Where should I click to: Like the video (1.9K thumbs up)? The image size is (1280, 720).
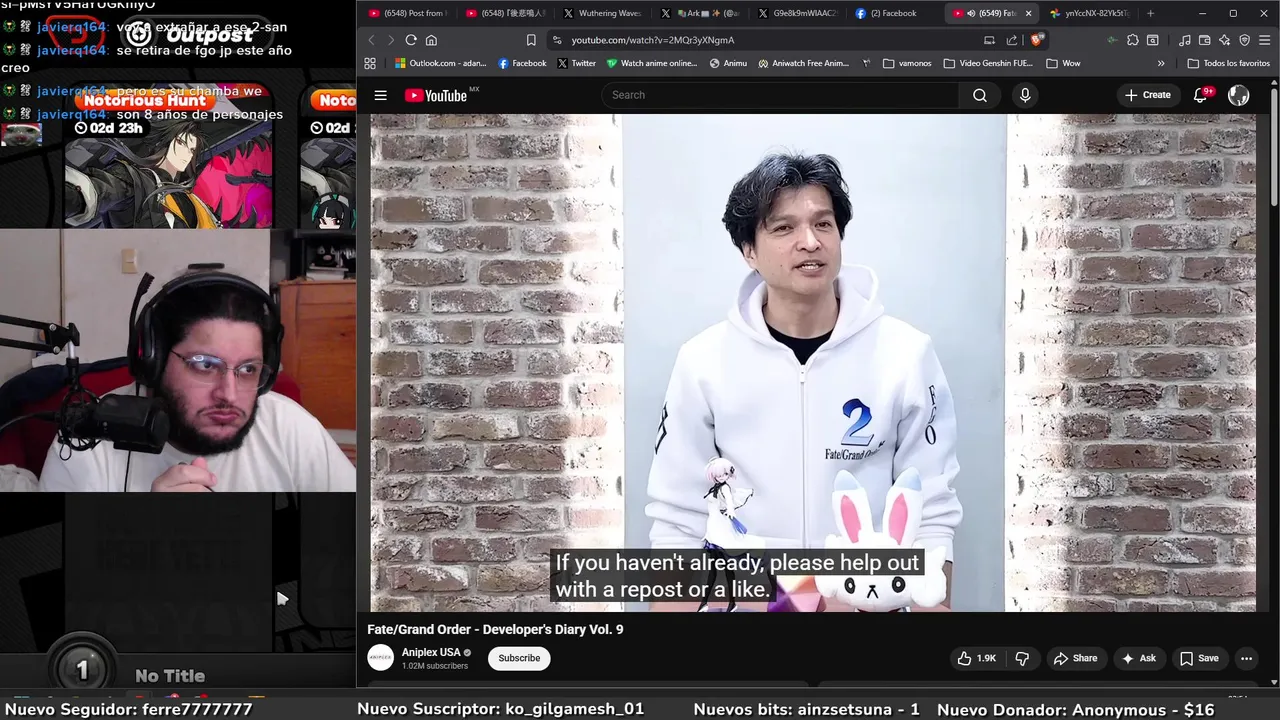pyautogui.click(x=976, y=658)
